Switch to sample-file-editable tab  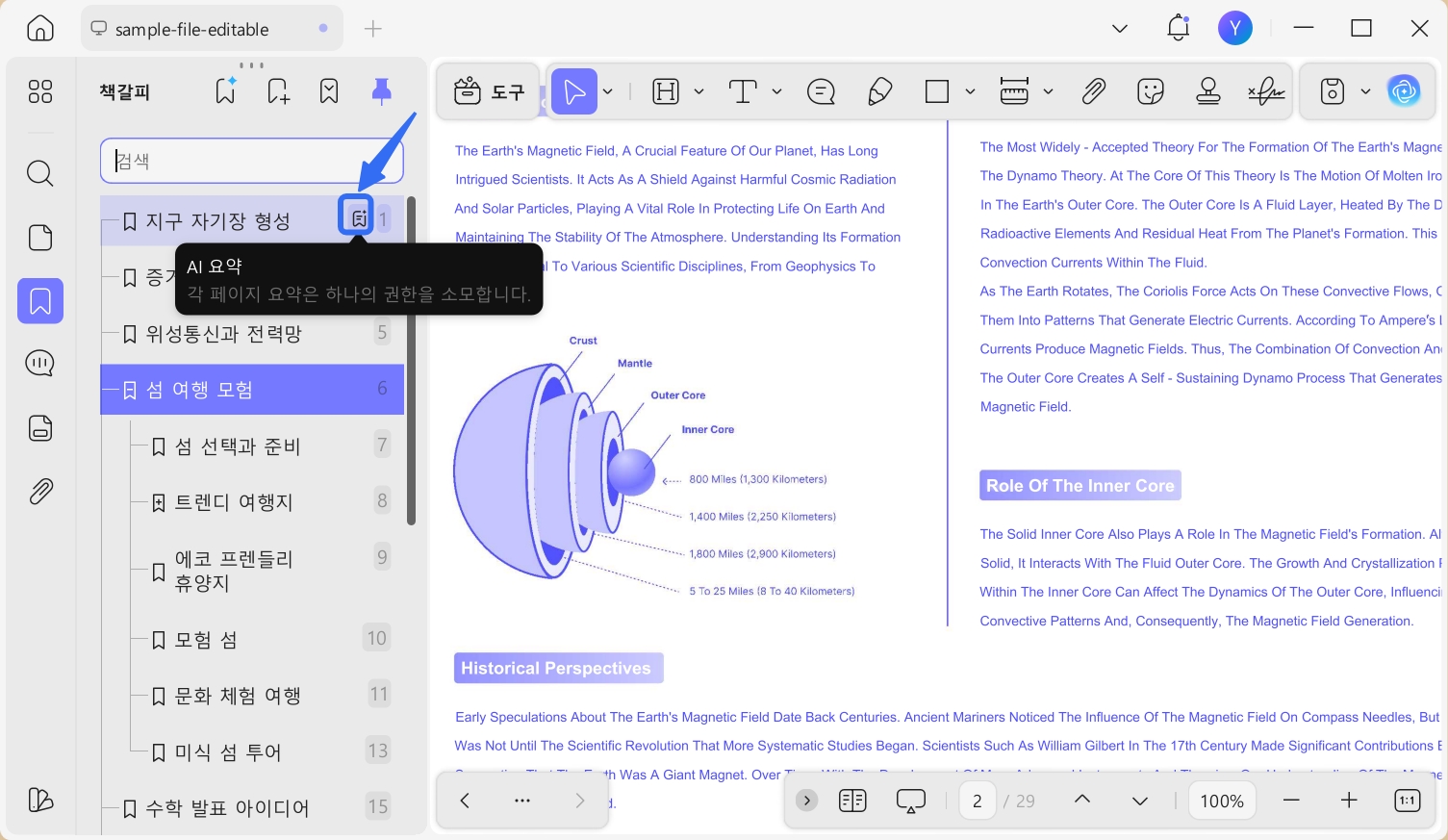click(212, 29)
